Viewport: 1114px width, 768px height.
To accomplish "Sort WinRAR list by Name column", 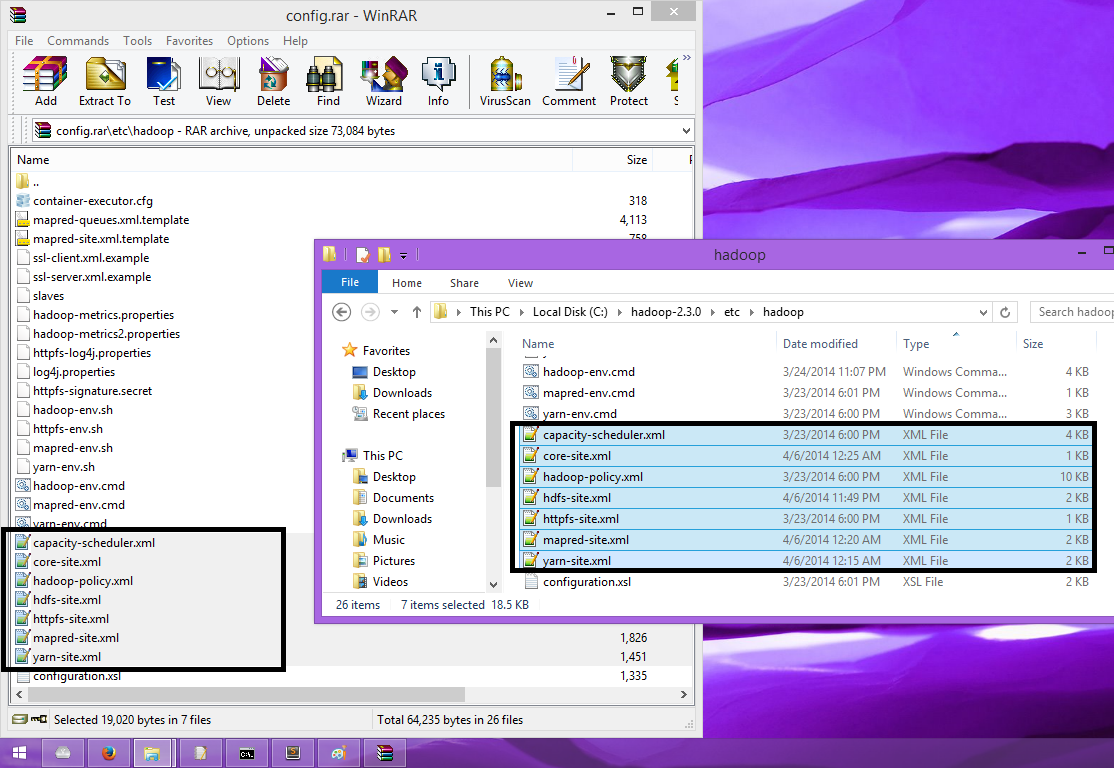I will click(x=293, y=160).
